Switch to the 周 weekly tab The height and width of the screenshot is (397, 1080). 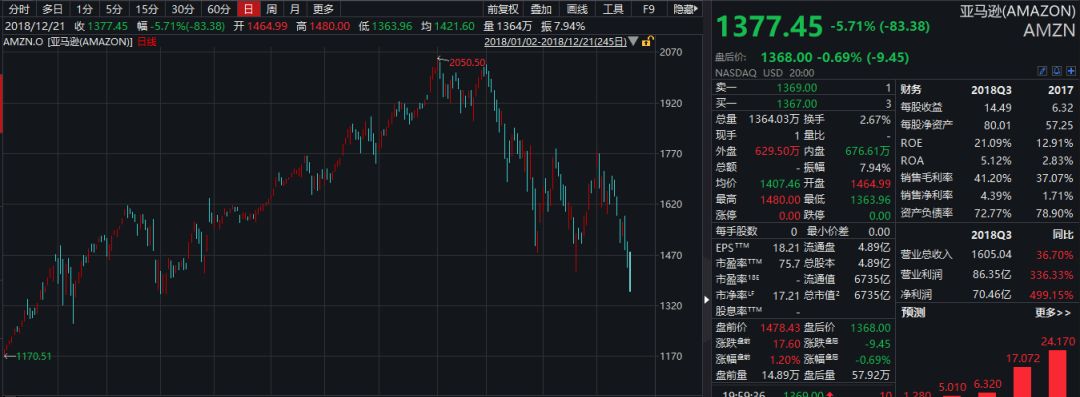[272, 9]
